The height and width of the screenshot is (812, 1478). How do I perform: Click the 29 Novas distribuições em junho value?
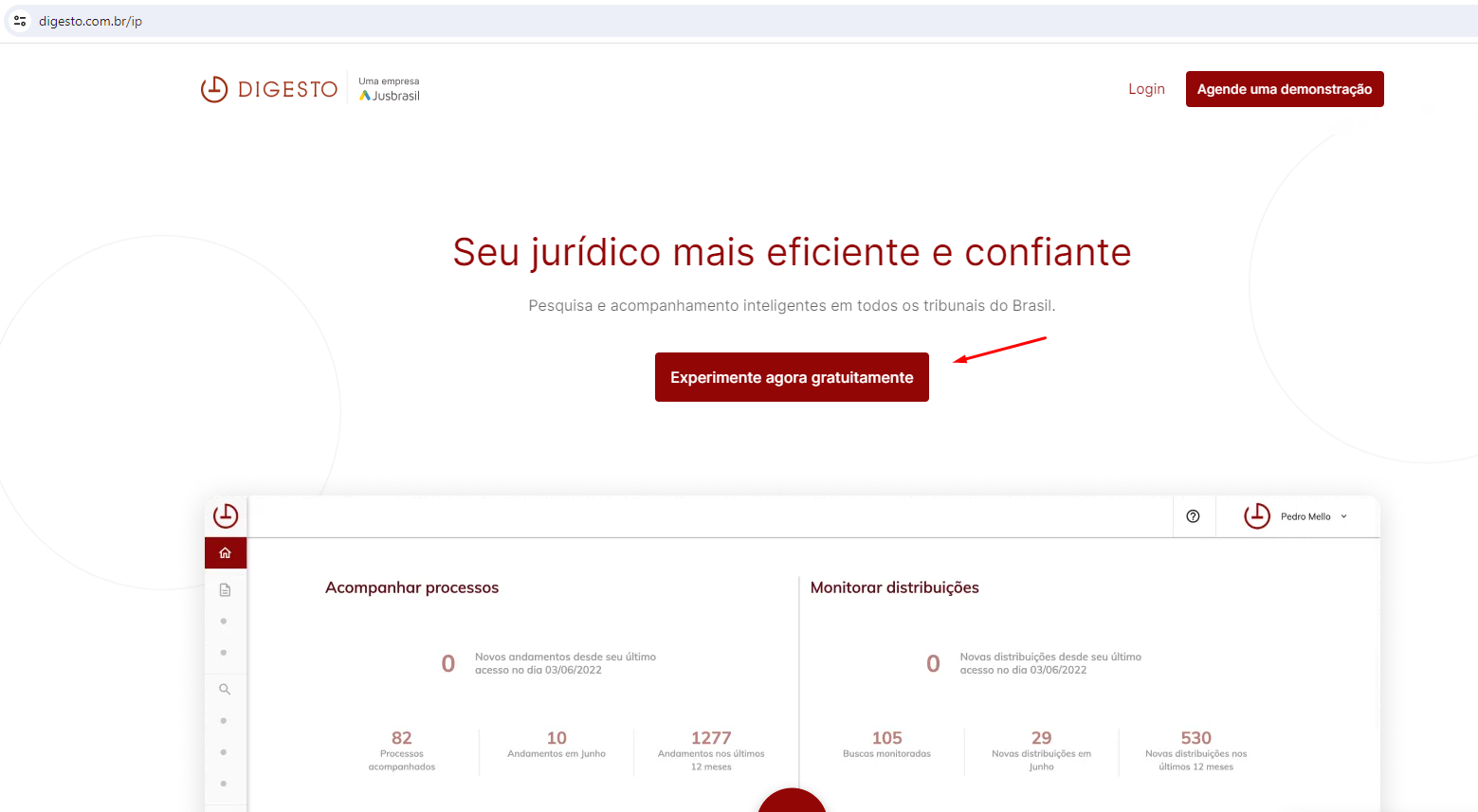coord(1041,738)
